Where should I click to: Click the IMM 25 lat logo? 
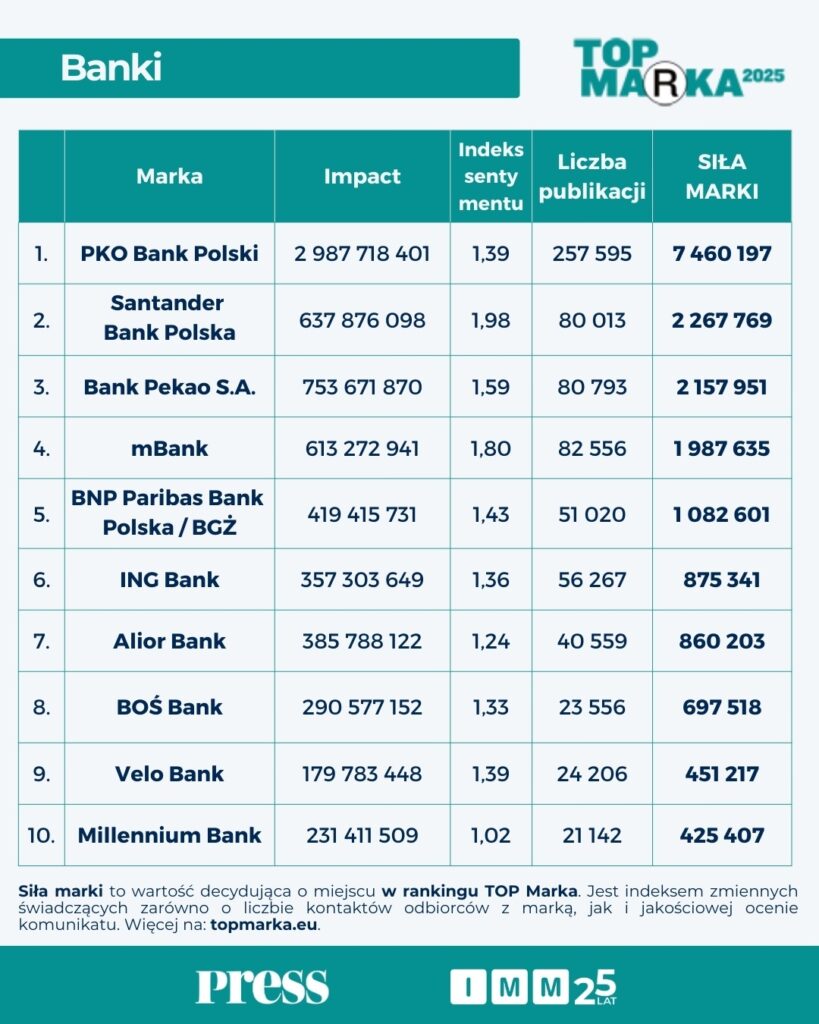click(532, 985)
